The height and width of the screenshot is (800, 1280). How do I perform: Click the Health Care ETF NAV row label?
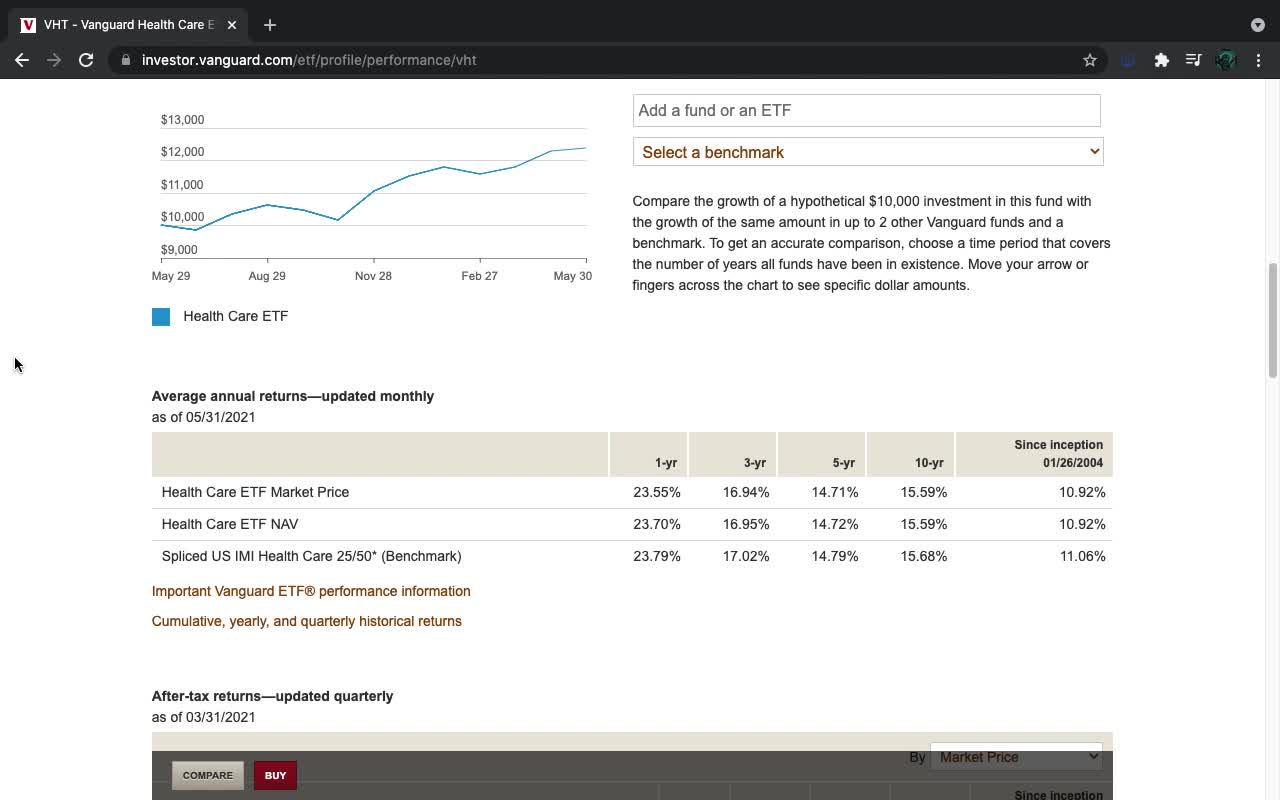[230, 524]
